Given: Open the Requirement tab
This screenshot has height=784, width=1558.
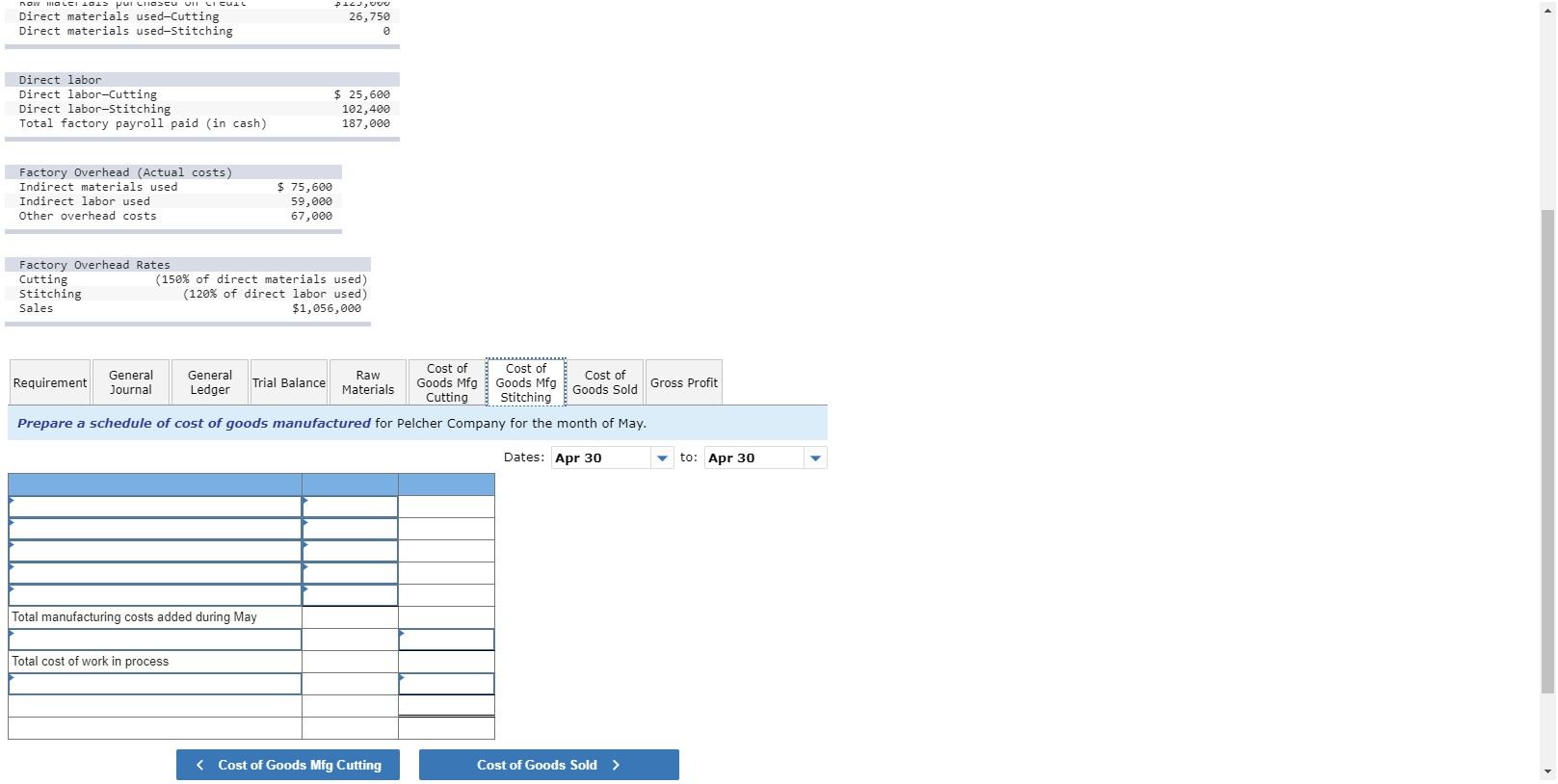Looking at the screenshot, I should click(x=50, y=382).
